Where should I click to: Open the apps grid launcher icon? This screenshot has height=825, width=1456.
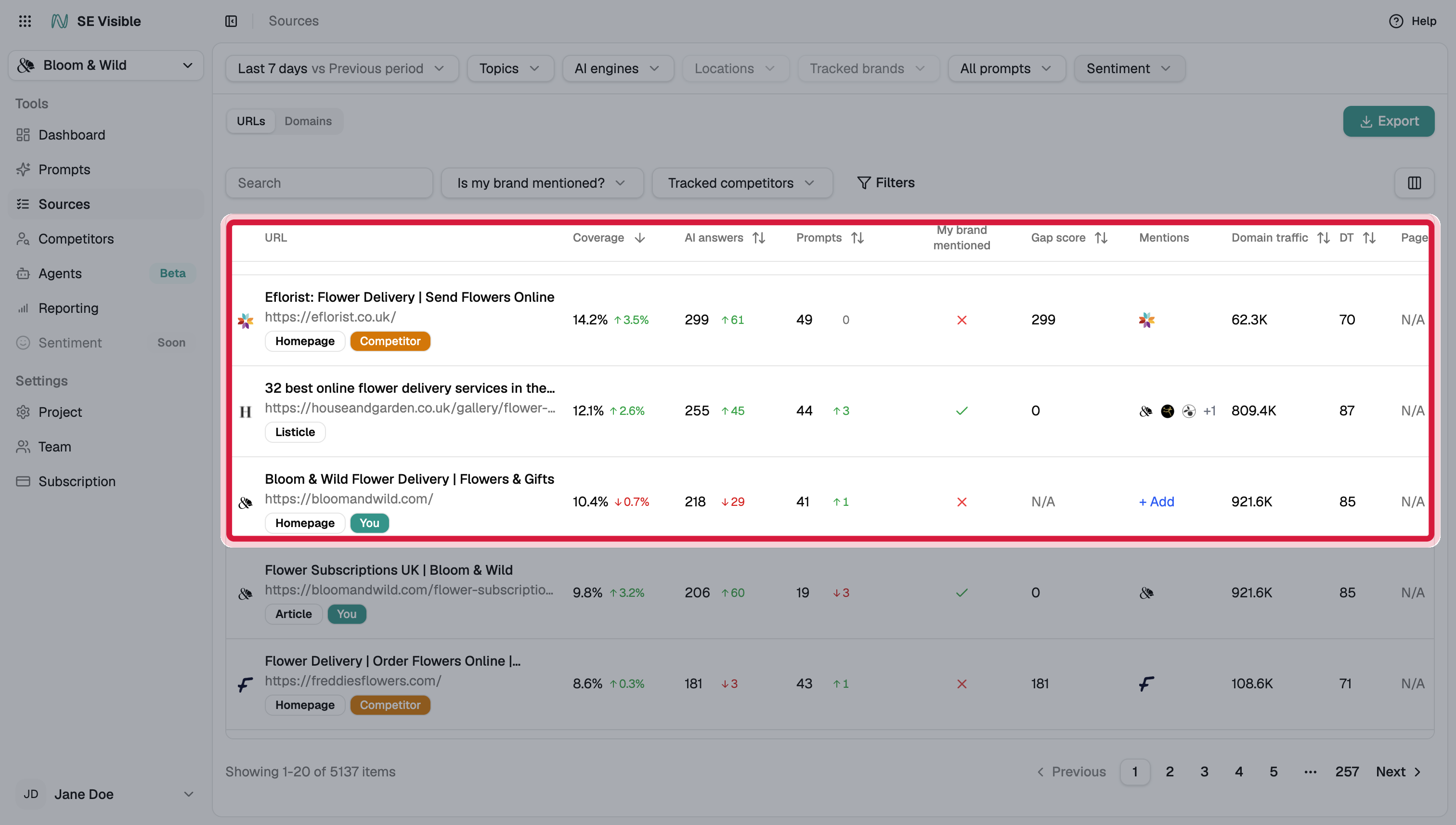pos(25,21)
